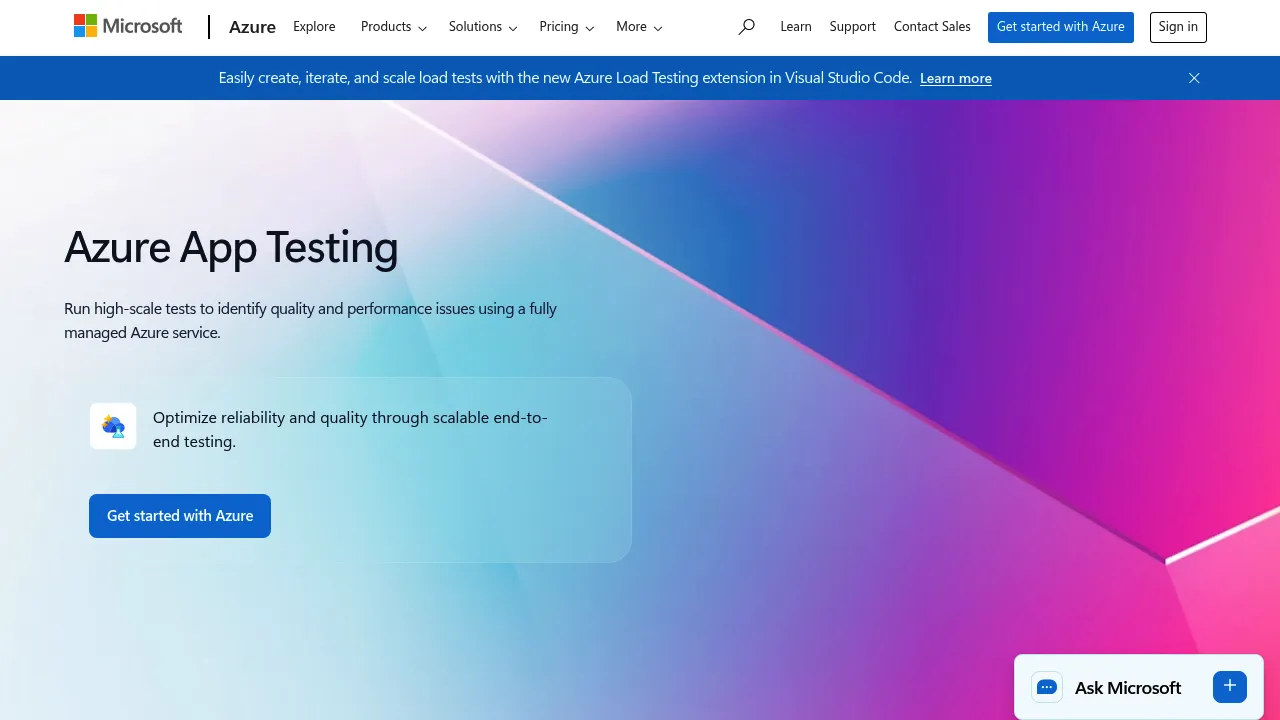Click the Microsoft logo

click(128, 27)
